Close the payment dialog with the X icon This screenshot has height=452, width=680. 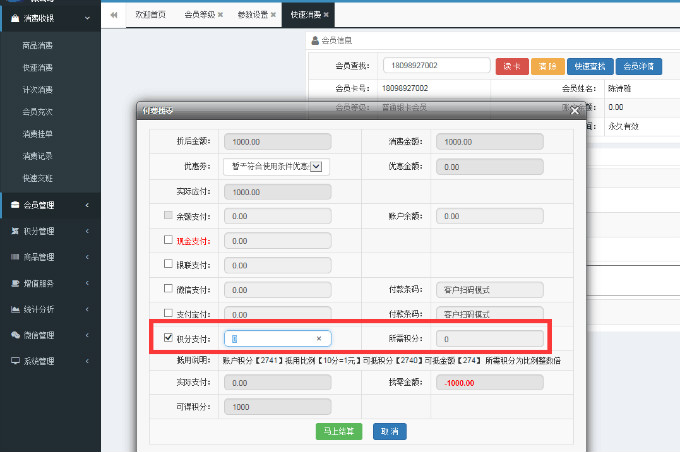(x=575, y=111)
